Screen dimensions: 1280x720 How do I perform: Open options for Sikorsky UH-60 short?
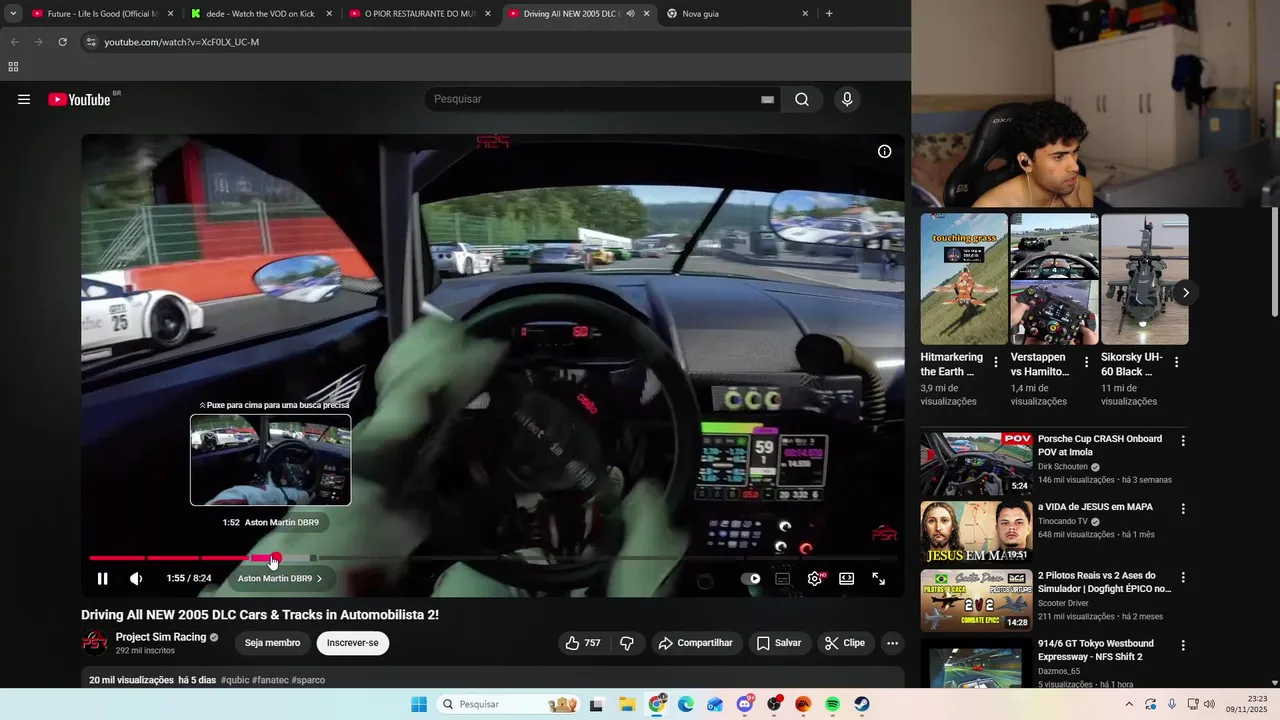point(1176,362)
